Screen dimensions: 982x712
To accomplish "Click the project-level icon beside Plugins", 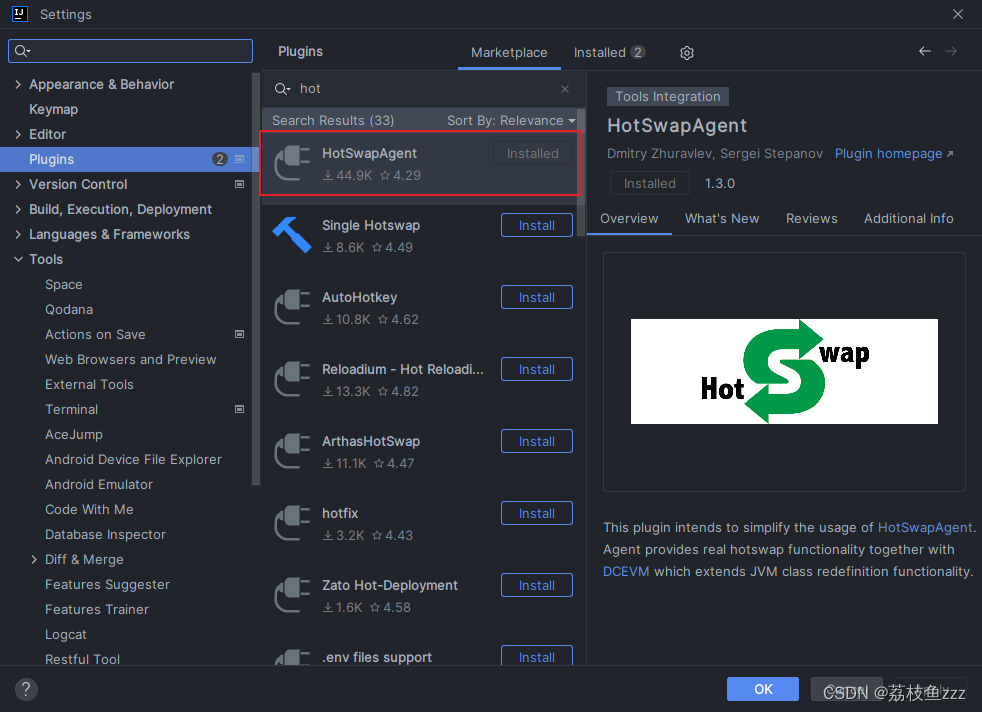I will pyautogui.click(x=239, y=159).
